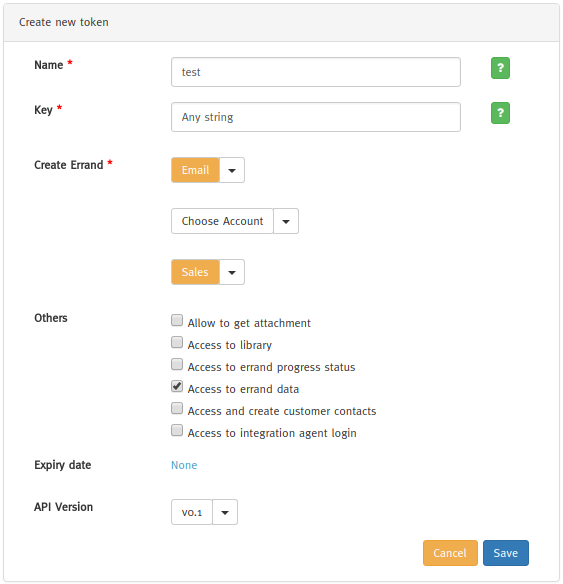Click the help icon beside Key field
Viewport: 563px width, 584px height.
click(500, 113)
